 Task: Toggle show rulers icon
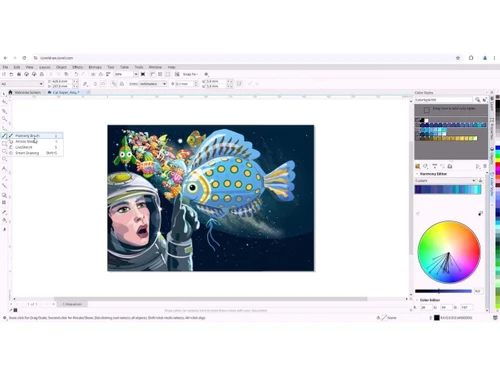152,74
